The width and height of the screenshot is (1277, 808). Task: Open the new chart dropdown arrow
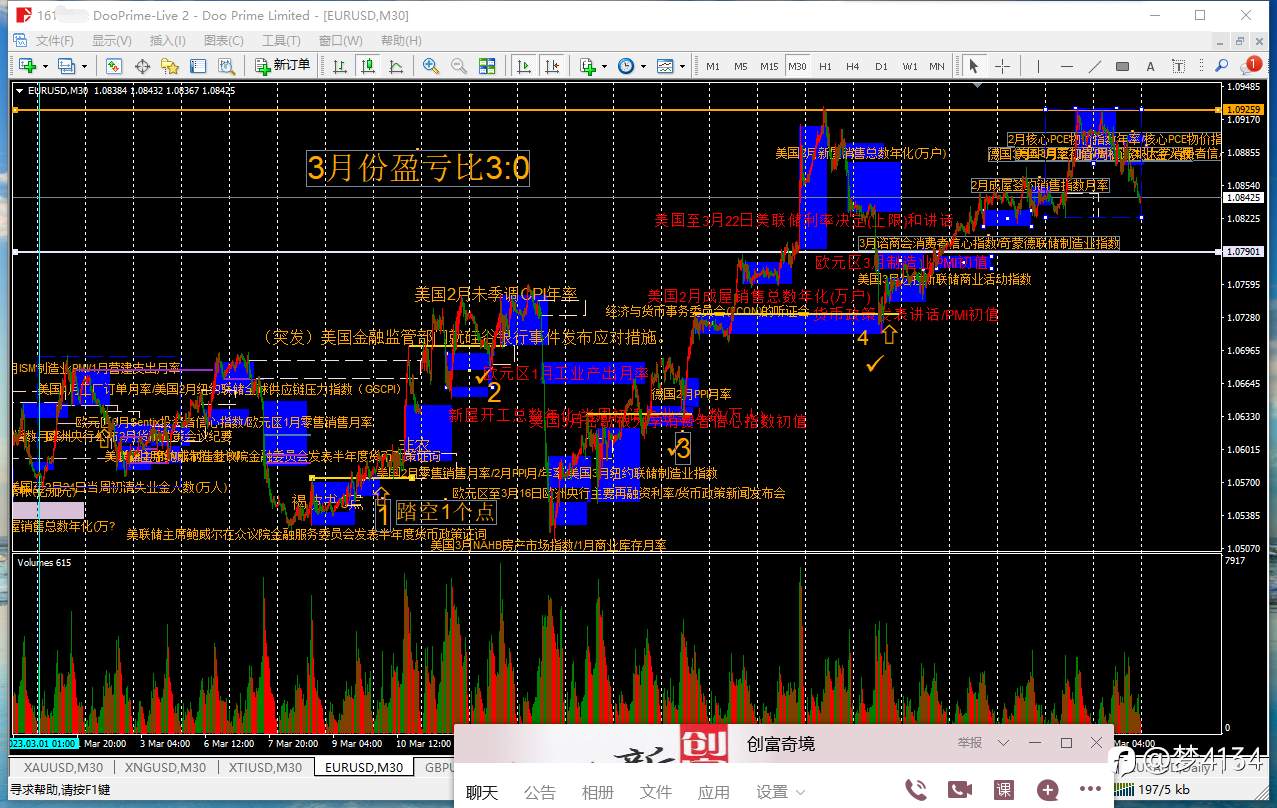coord(46,66)
